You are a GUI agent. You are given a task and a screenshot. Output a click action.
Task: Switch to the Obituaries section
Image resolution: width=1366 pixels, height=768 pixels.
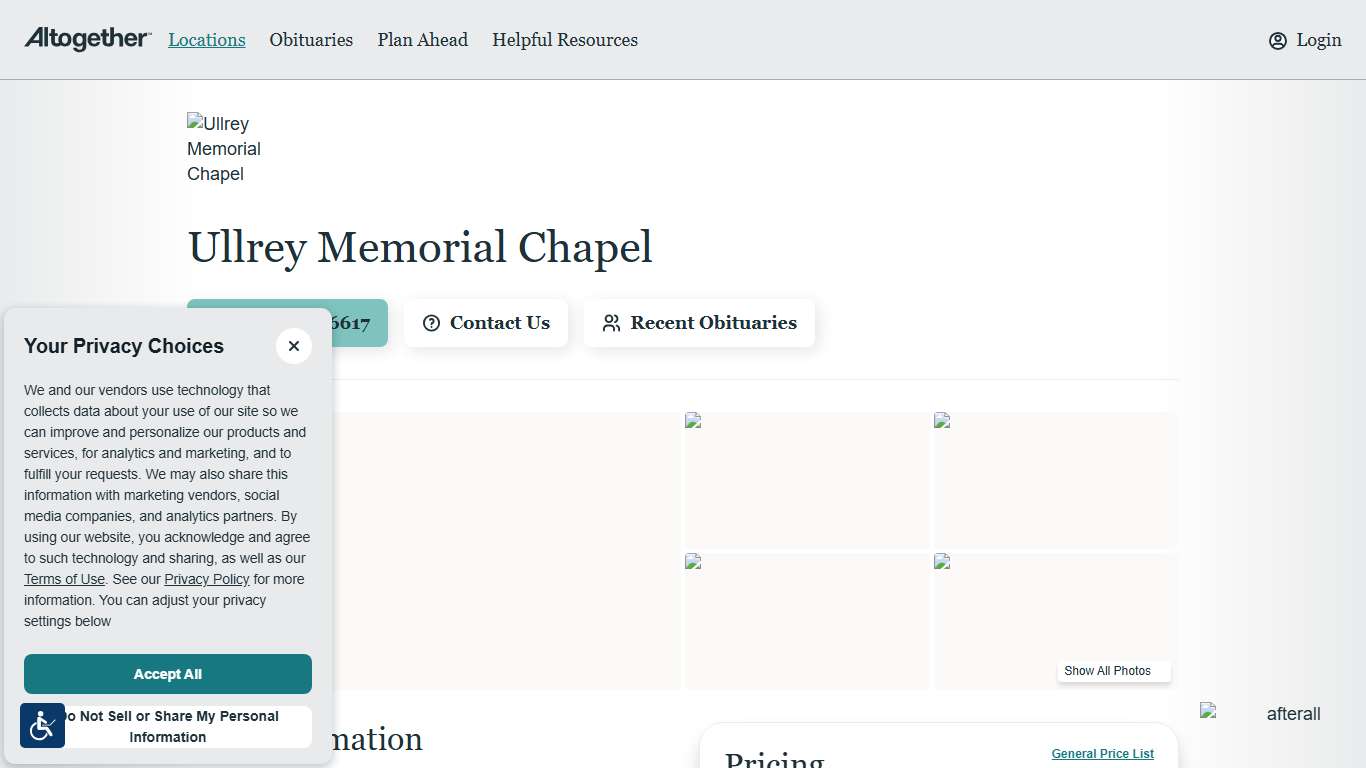(x=311, y=40)
